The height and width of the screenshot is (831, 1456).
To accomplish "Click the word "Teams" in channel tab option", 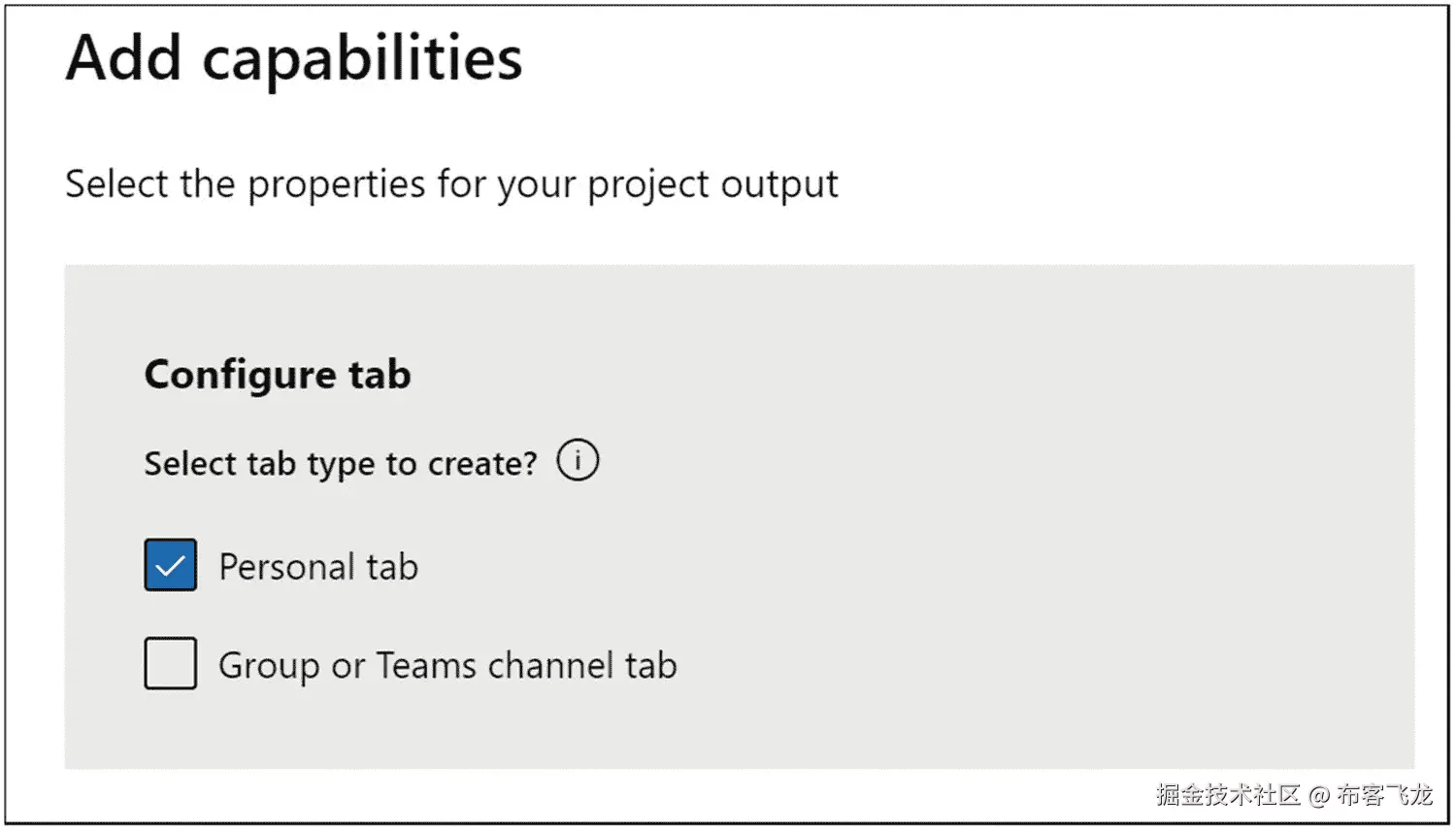I will 426,666.
